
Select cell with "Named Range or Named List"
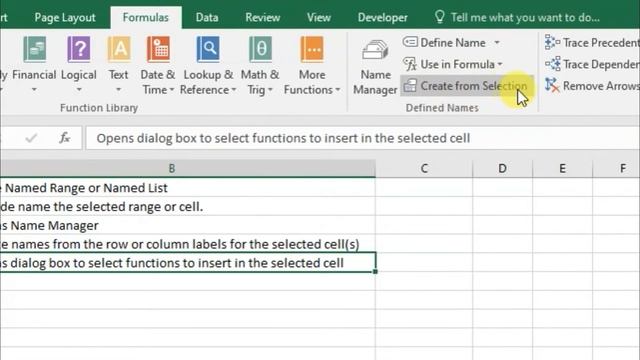[188, 188]
